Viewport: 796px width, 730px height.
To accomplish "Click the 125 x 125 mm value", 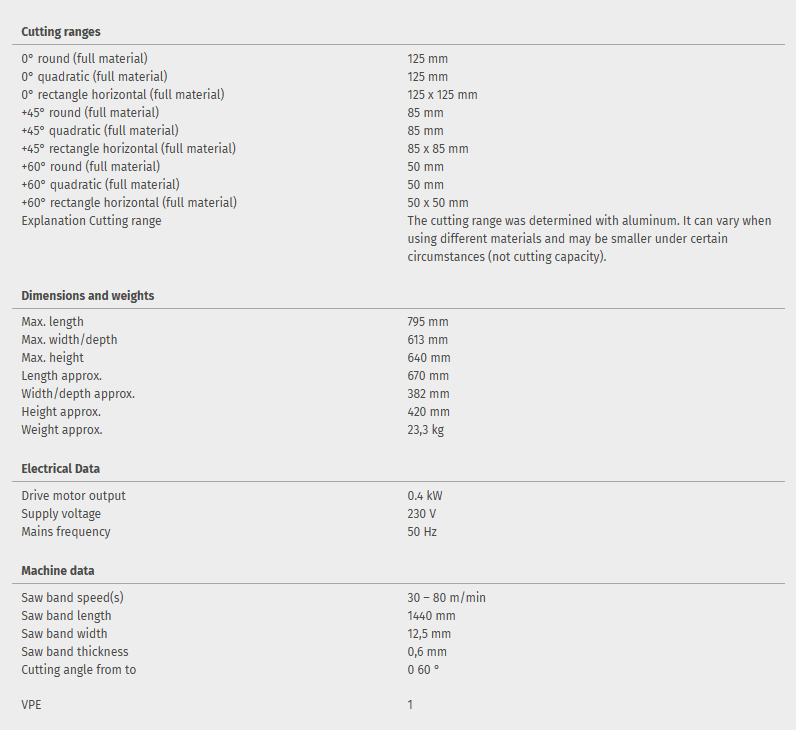I will point(442,95).
